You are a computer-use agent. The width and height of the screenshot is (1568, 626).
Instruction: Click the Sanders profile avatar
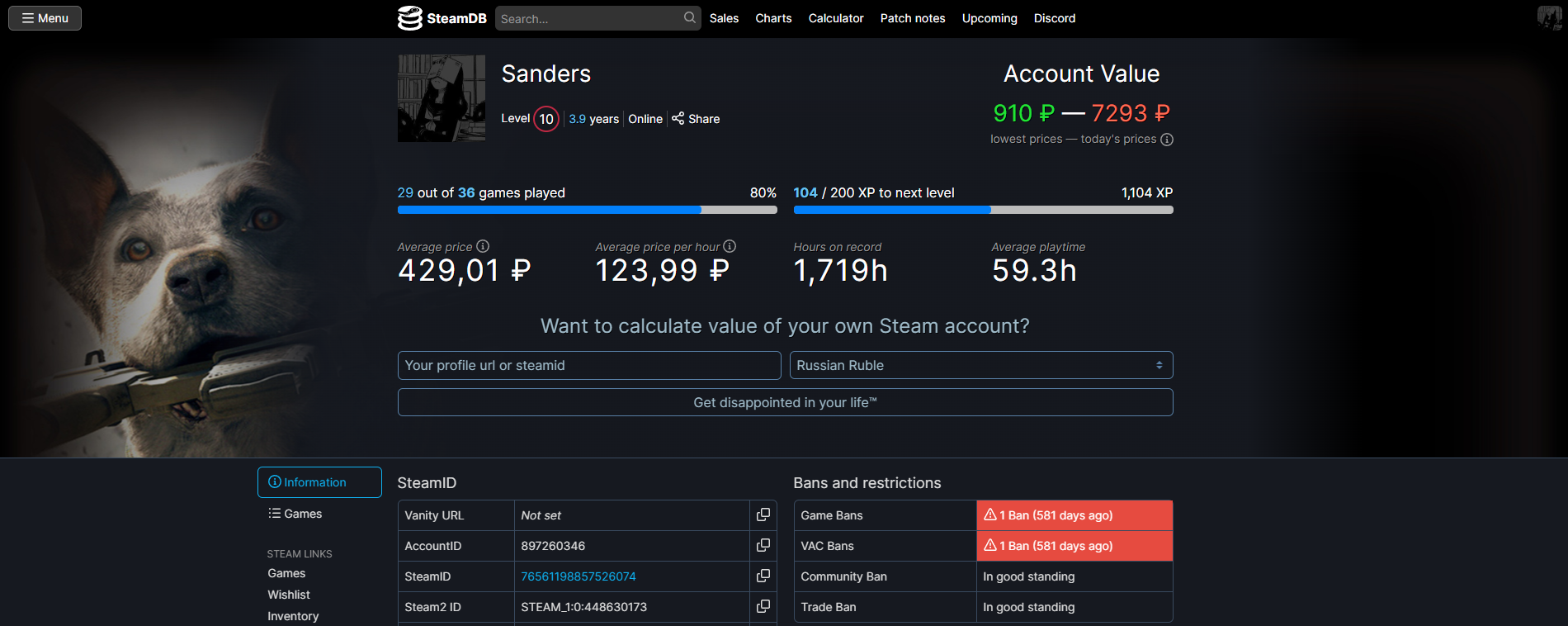(442, 98)
